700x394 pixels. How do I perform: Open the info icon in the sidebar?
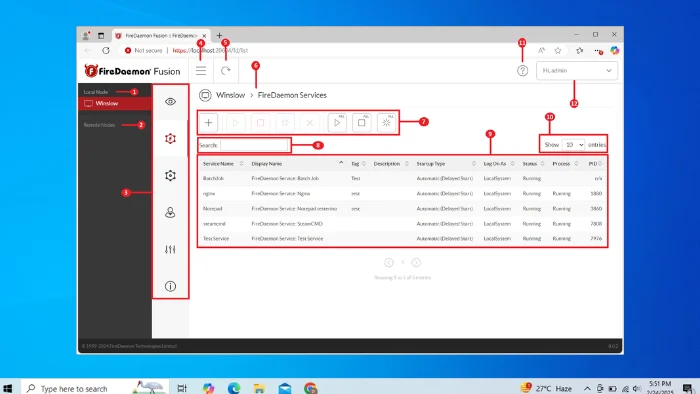[170, 286]
